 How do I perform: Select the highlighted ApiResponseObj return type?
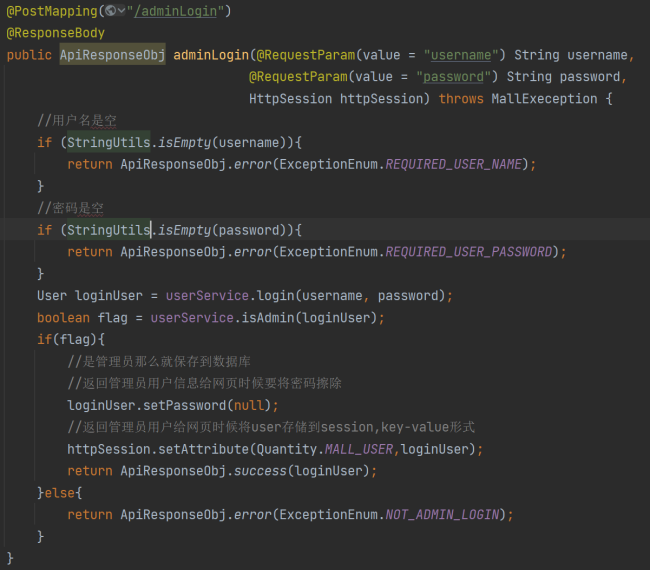point(112,55)
